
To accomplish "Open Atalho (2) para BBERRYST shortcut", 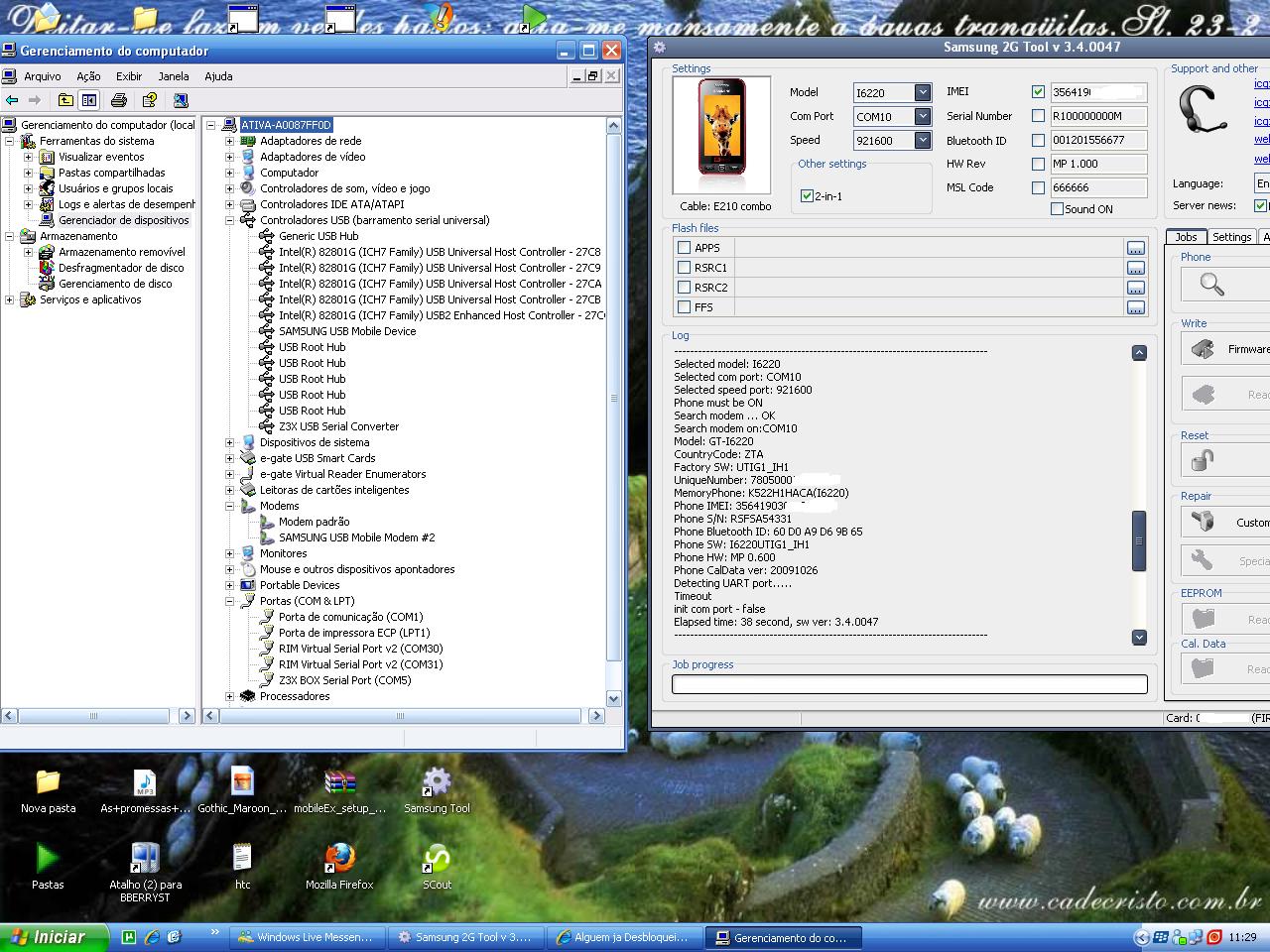I will pyautogui.click(x=145, y=873).
